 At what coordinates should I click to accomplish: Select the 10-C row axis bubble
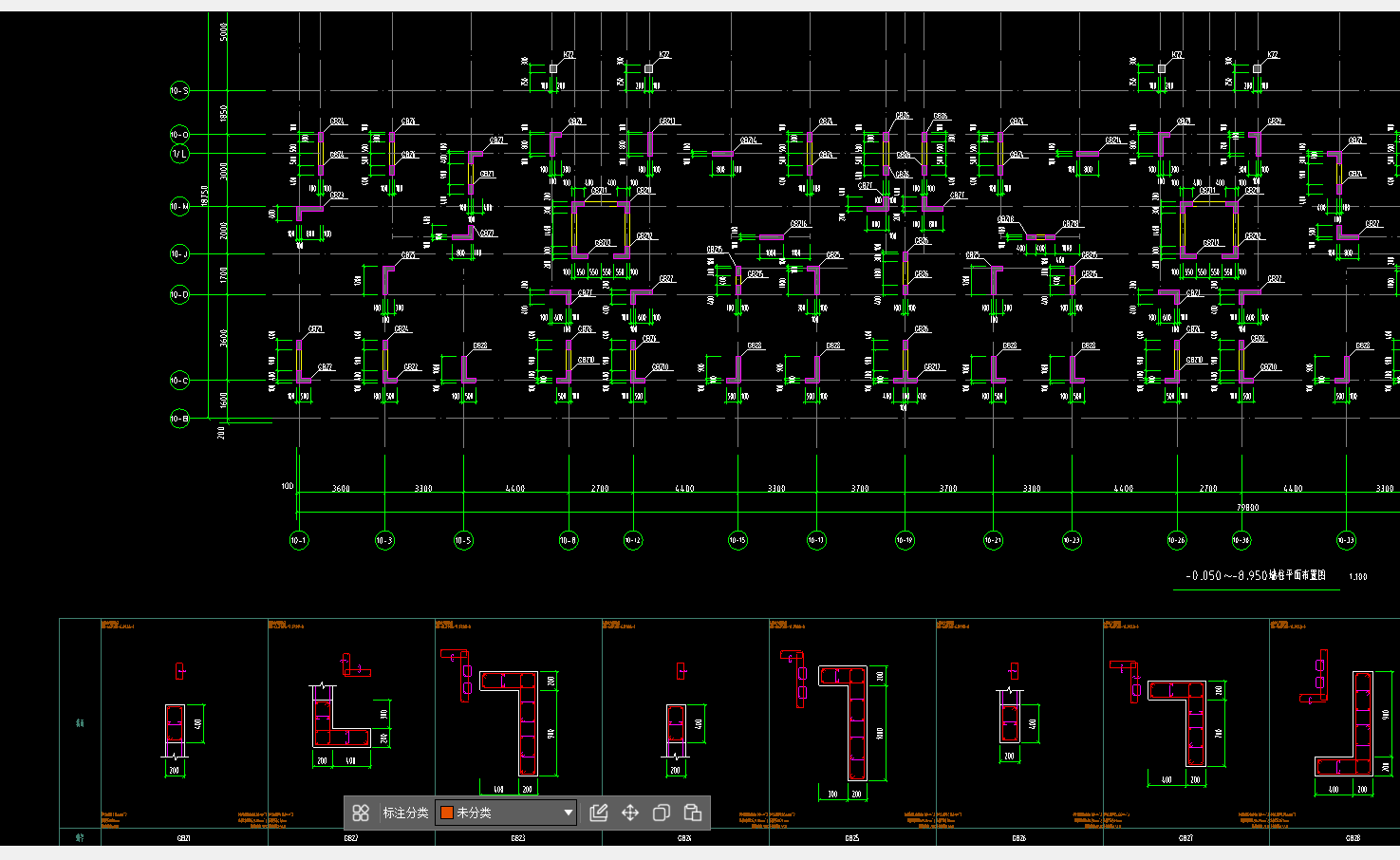pos(179,381)
